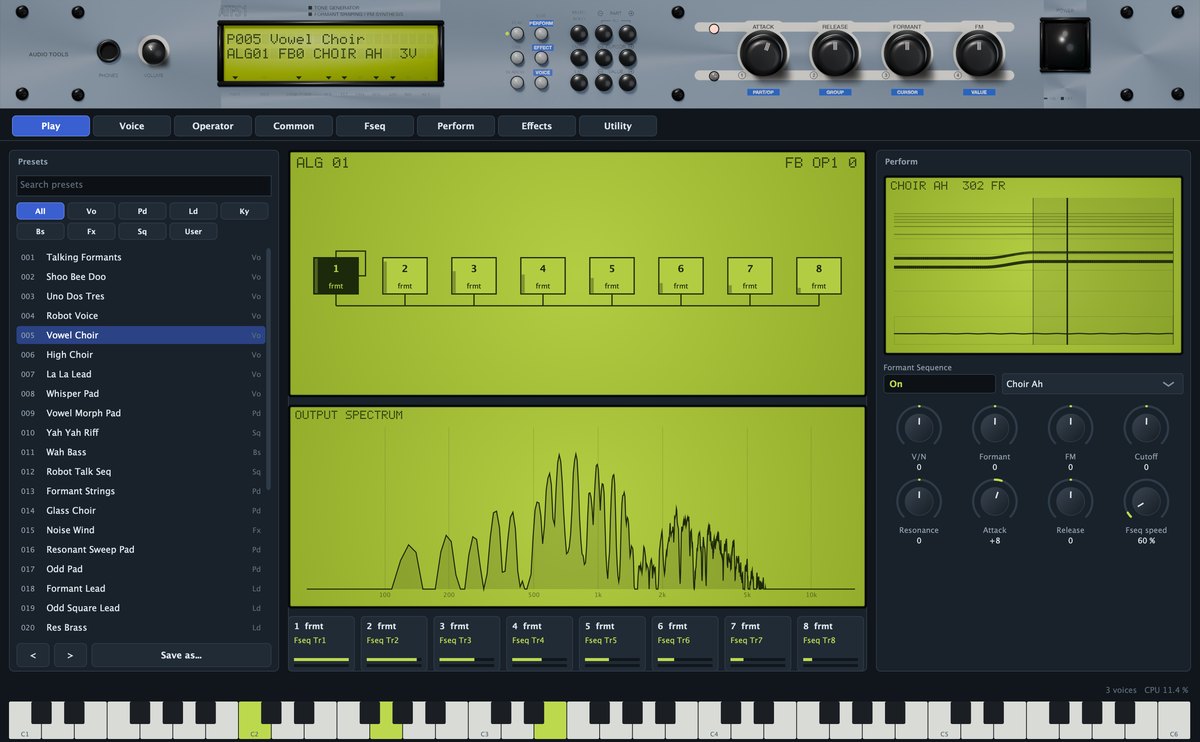The height and width of the screenshot is (742, 1200).
Task: Click the Fseq speed knob
Action: pyautogui.click(x=1146, y=499)
